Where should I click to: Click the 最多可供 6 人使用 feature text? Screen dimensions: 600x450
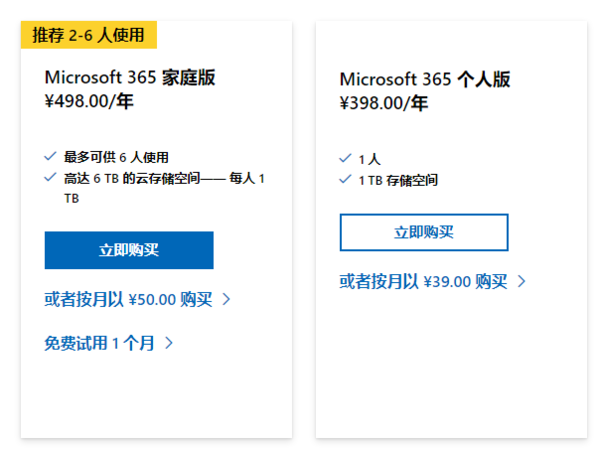click(116, 157)
